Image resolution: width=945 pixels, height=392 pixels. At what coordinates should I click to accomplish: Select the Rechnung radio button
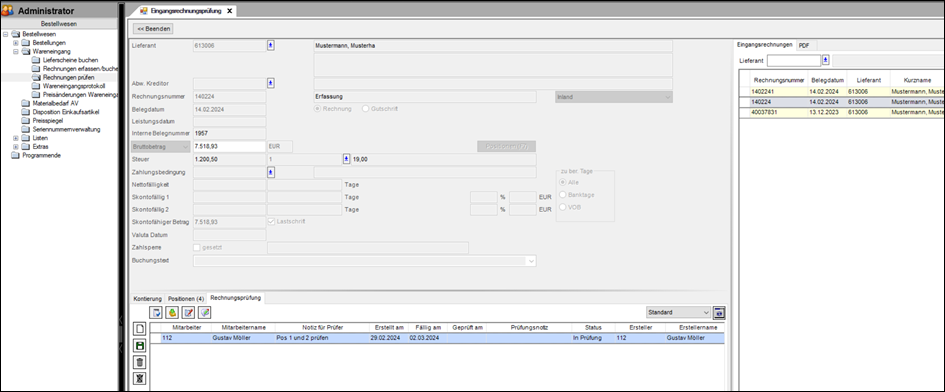tap(318, 109)
